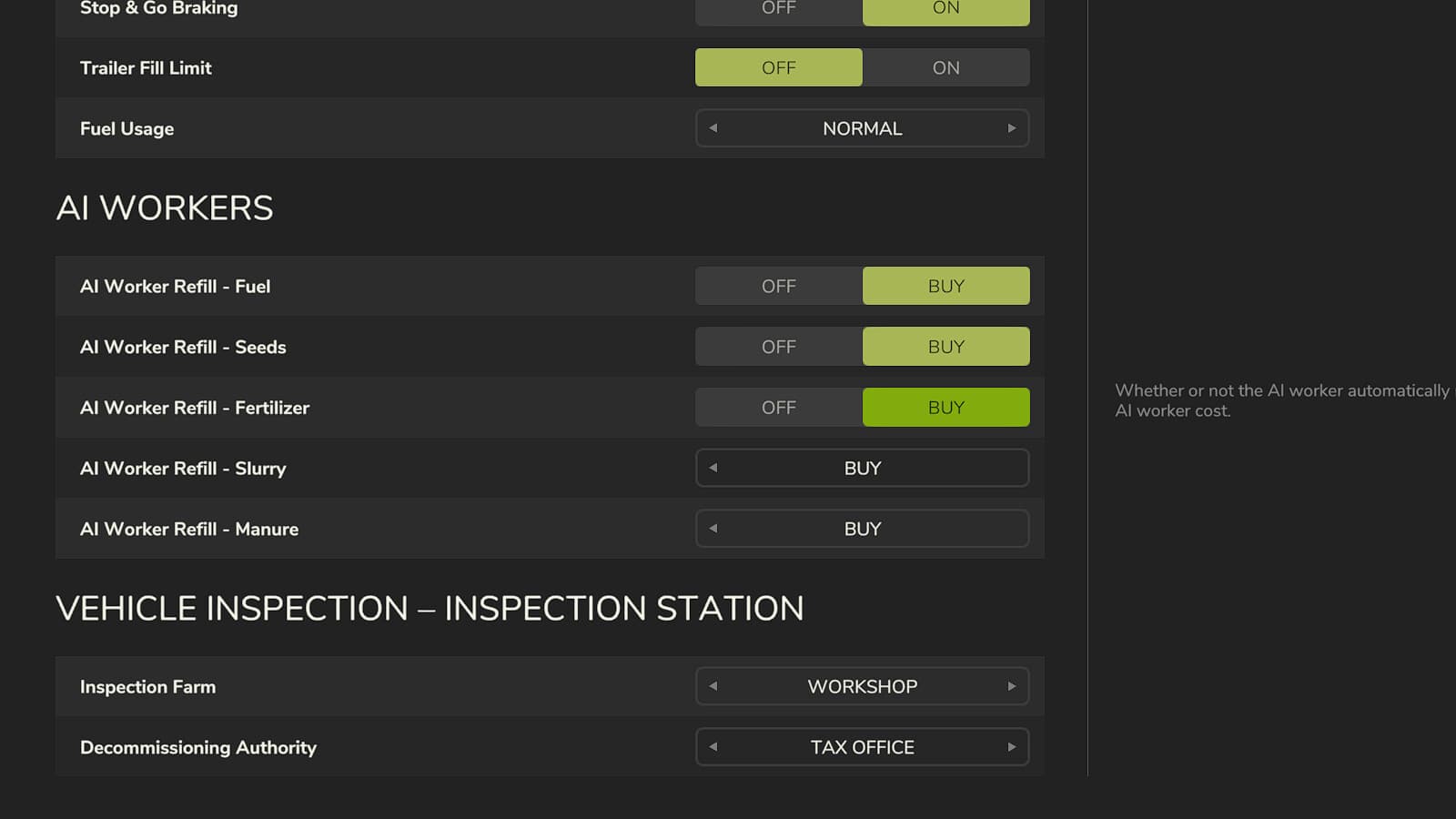Click left arrow on Decommissioning Authority selector

point(713,747)
